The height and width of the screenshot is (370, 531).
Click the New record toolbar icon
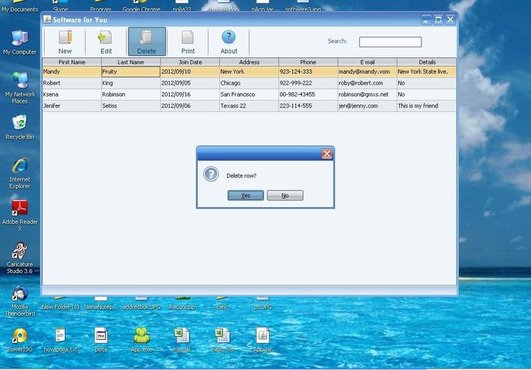[65, 37]
